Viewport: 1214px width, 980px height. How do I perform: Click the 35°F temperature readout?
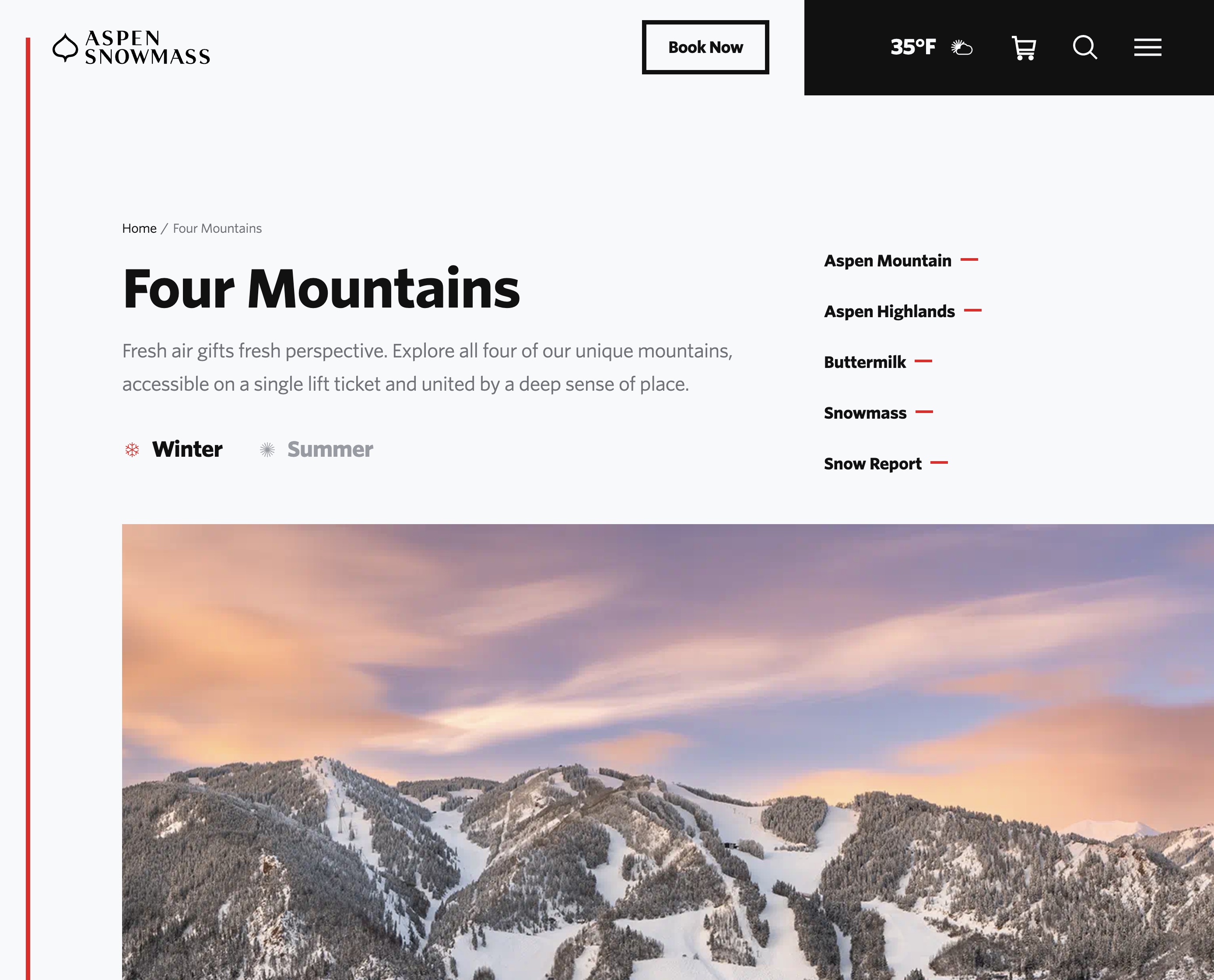click(x=912, y=47)
